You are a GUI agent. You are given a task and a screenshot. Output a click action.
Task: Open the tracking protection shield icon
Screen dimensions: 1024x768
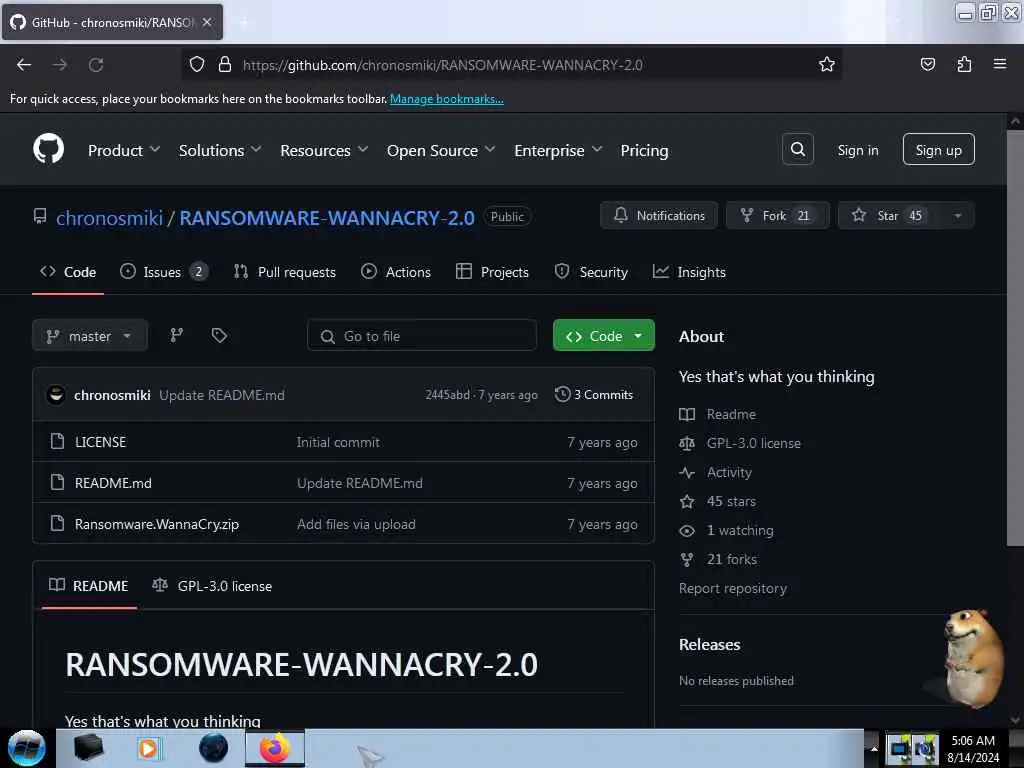coord(197,65)
